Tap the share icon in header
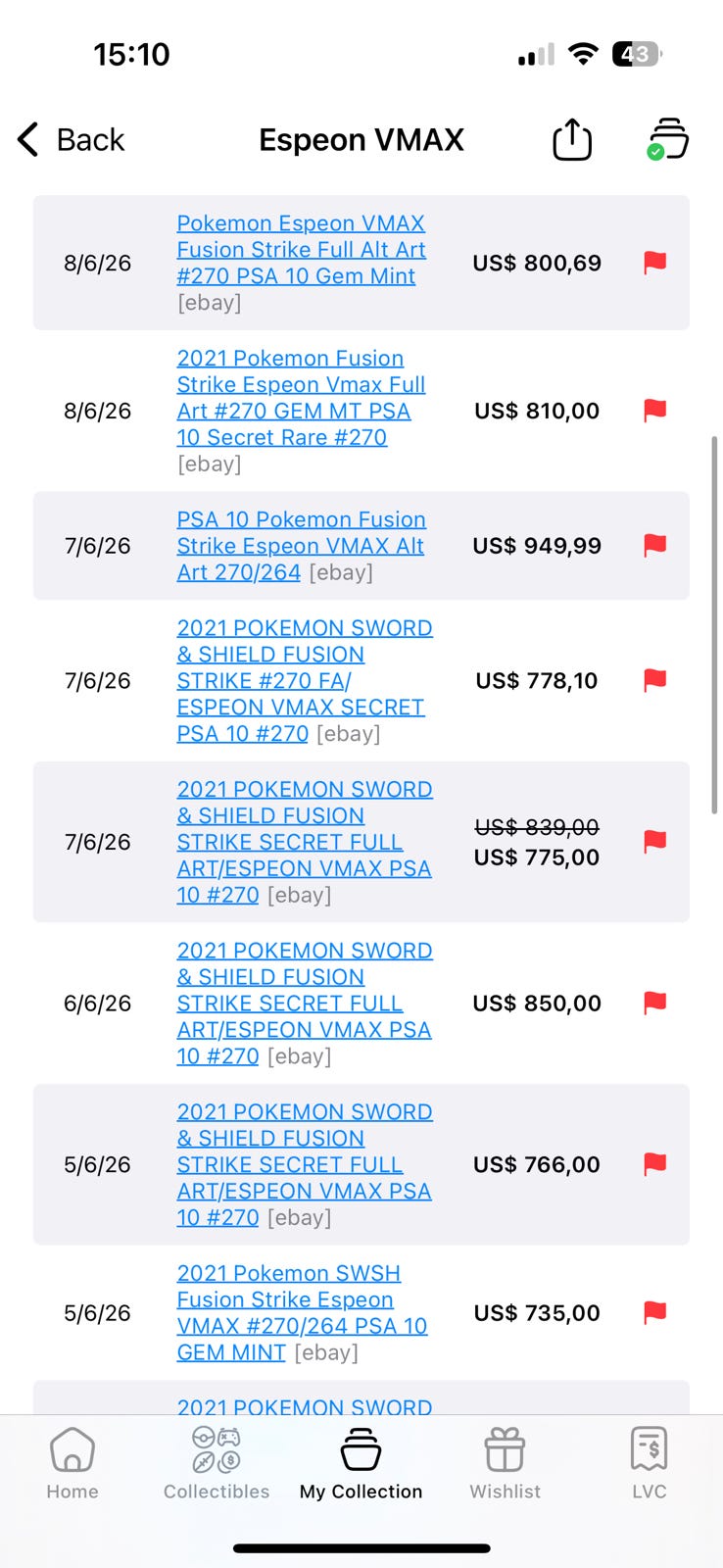The width and height of the screenshot is (723, 1568). tap(572, 139)
